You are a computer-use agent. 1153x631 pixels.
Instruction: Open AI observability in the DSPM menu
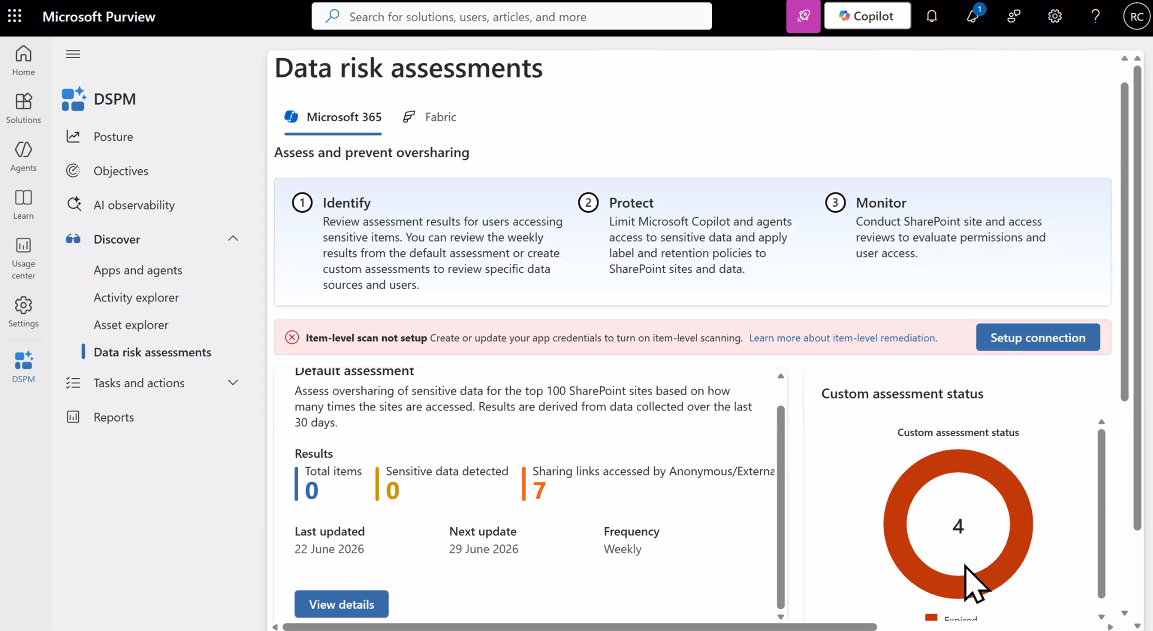[x=134, y=205]
